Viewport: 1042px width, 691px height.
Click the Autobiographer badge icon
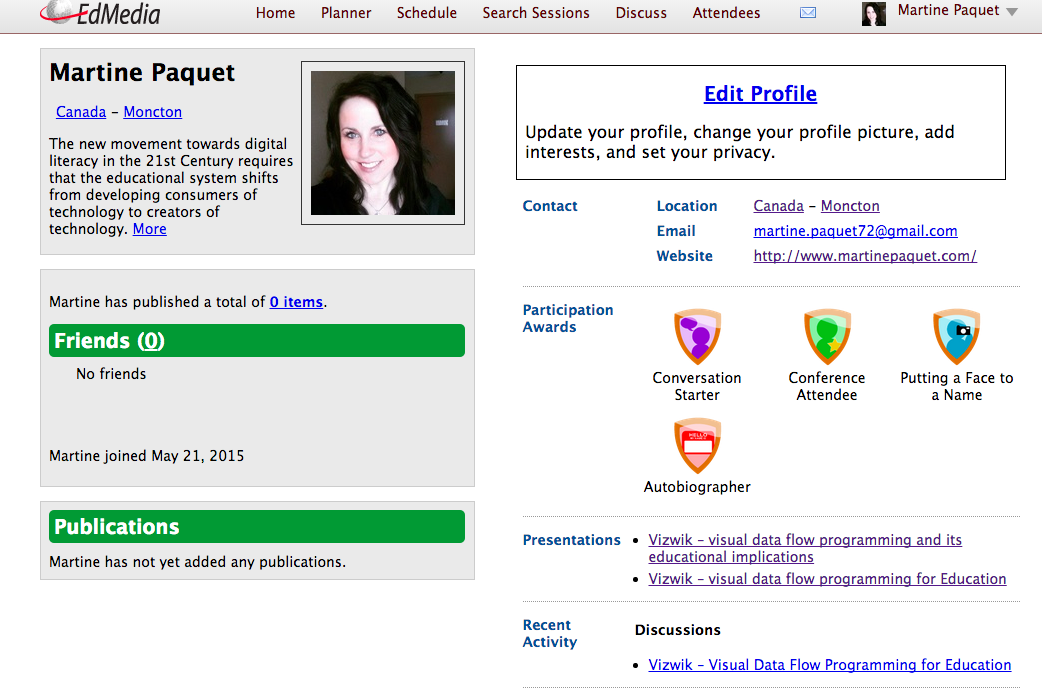pyautogui.click(x=697, y=445)
